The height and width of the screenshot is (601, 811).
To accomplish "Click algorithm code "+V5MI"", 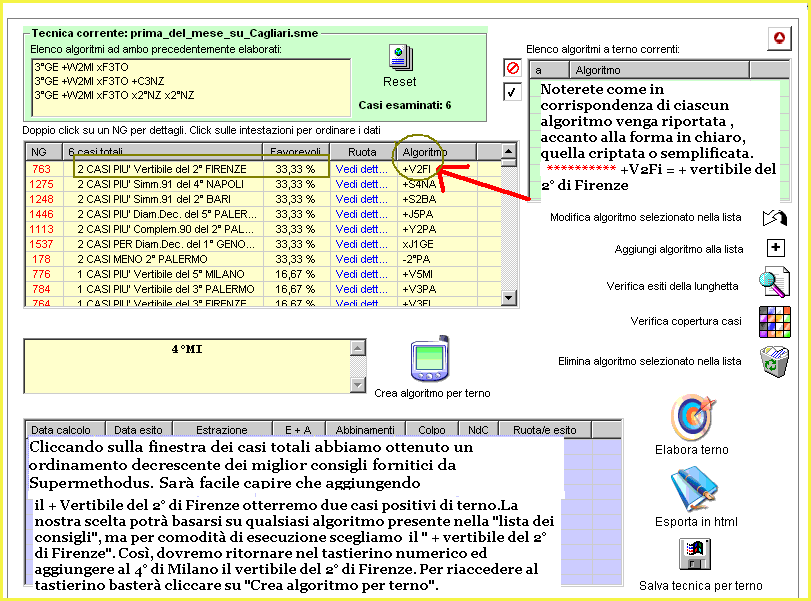I will (418, 274).
